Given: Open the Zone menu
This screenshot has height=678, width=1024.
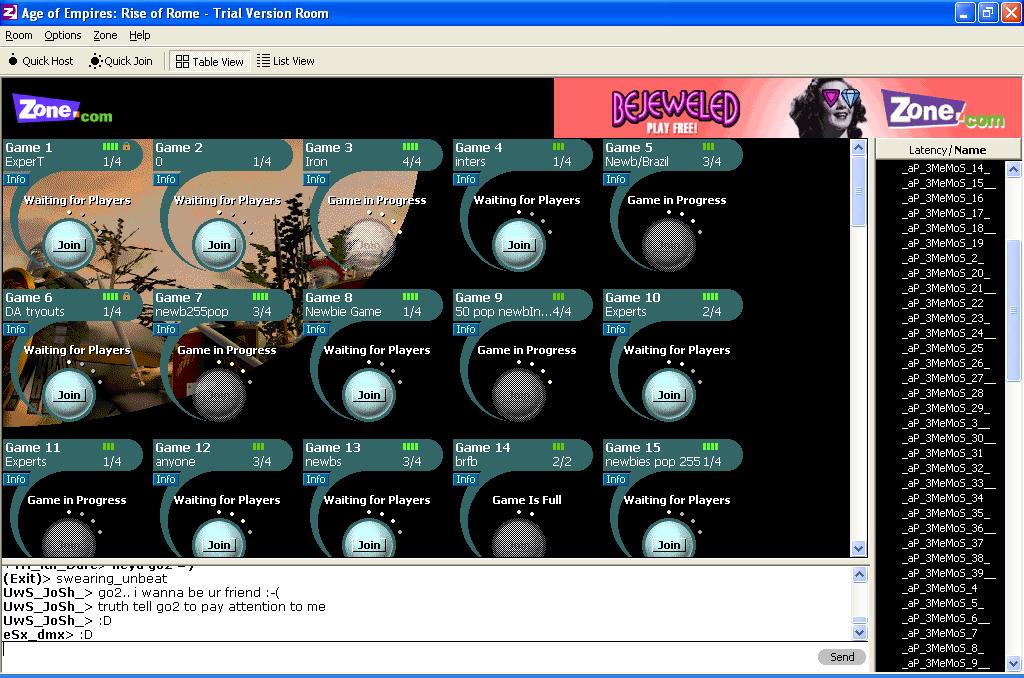Looking at the screenshot, I should (x=105, y=35).
